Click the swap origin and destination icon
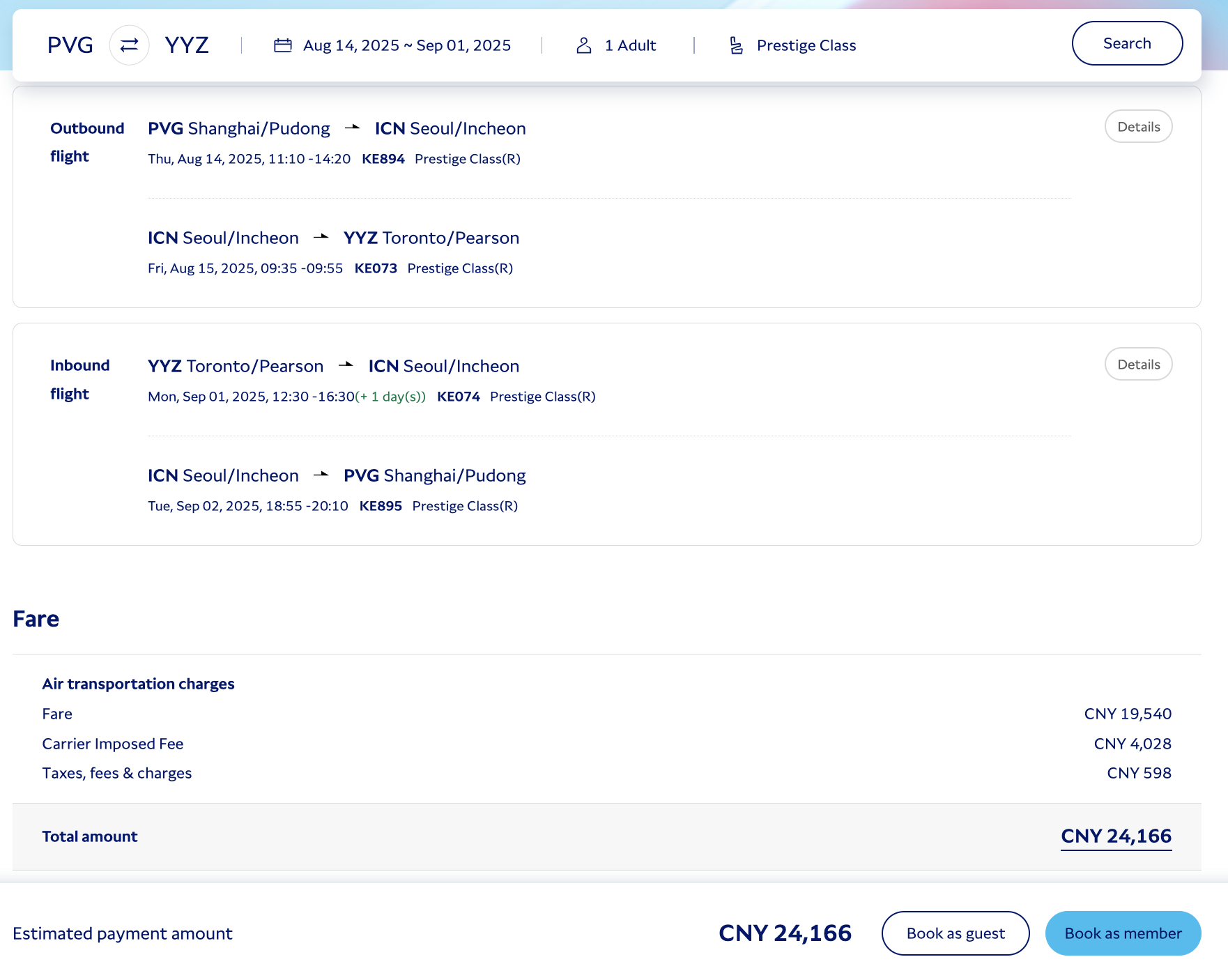 pyautogui.click(x=129, y=45)
